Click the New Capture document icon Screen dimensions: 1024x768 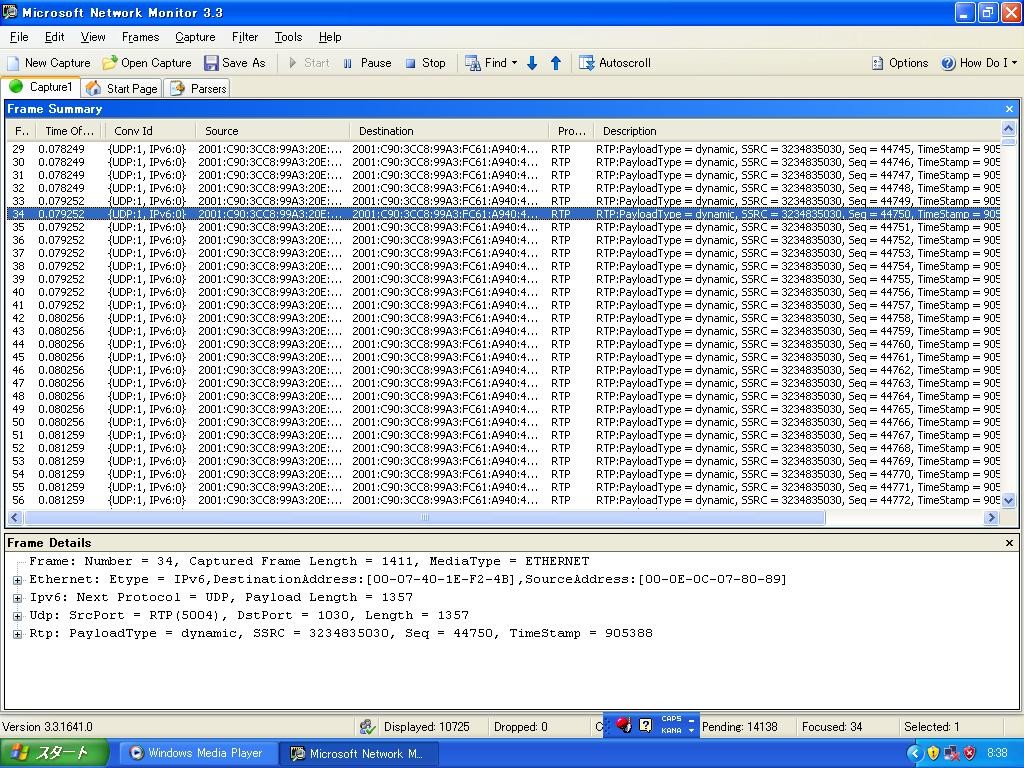13,63
